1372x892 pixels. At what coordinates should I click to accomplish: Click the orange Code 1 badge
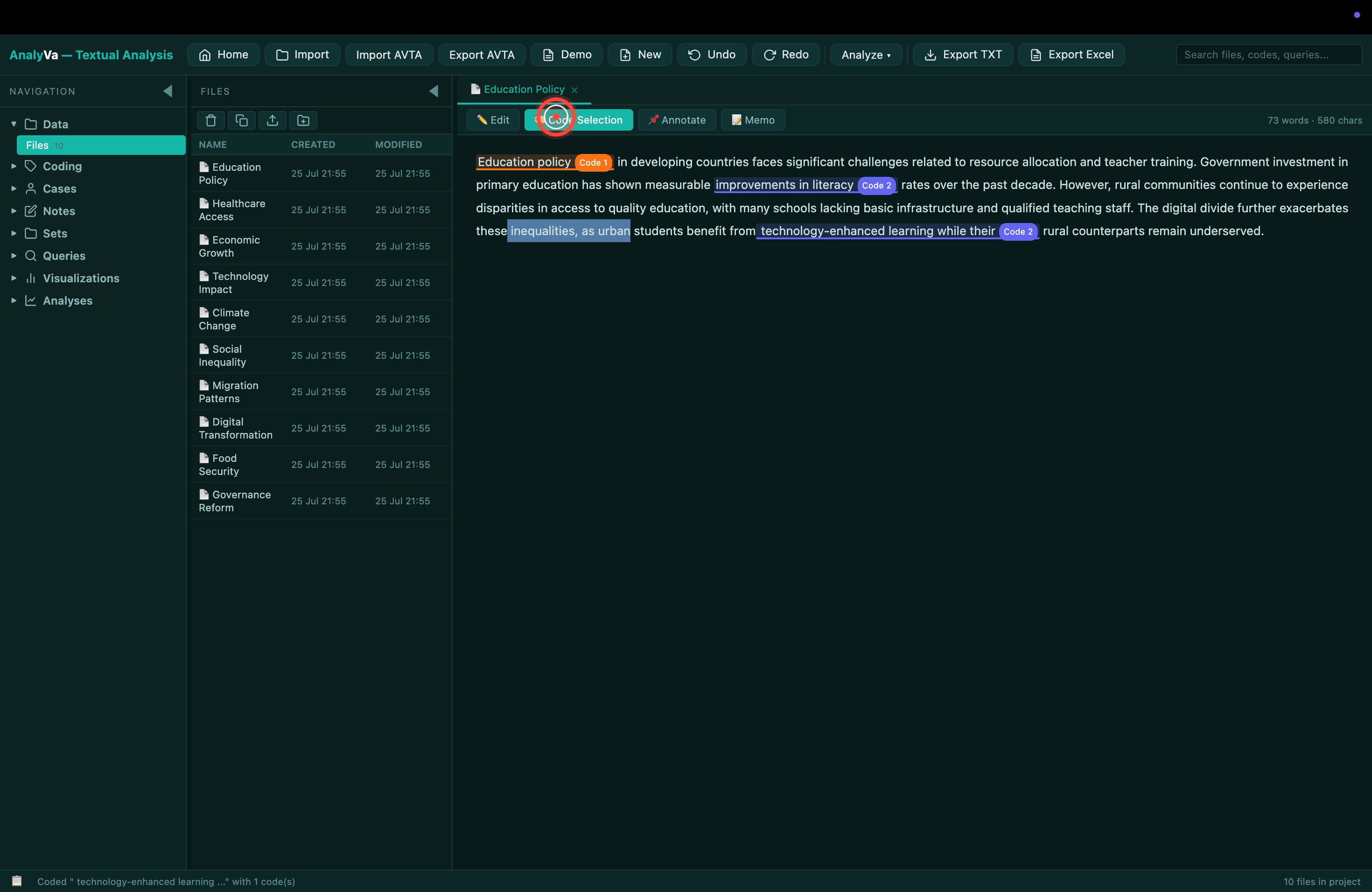(593, 162)
